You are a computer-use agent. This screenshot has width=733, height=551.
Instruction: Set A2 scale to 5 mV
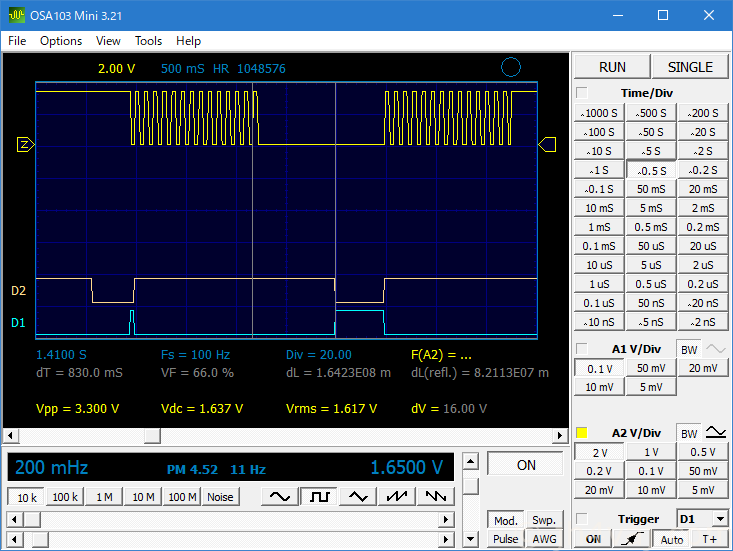703,490
